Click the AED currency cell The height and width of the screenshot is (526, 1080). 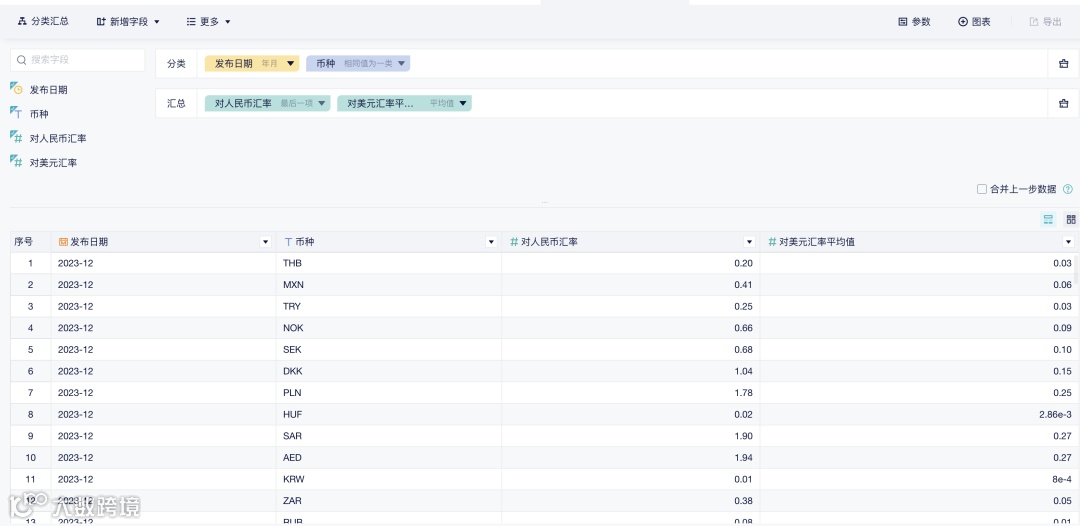coord(389,458)
